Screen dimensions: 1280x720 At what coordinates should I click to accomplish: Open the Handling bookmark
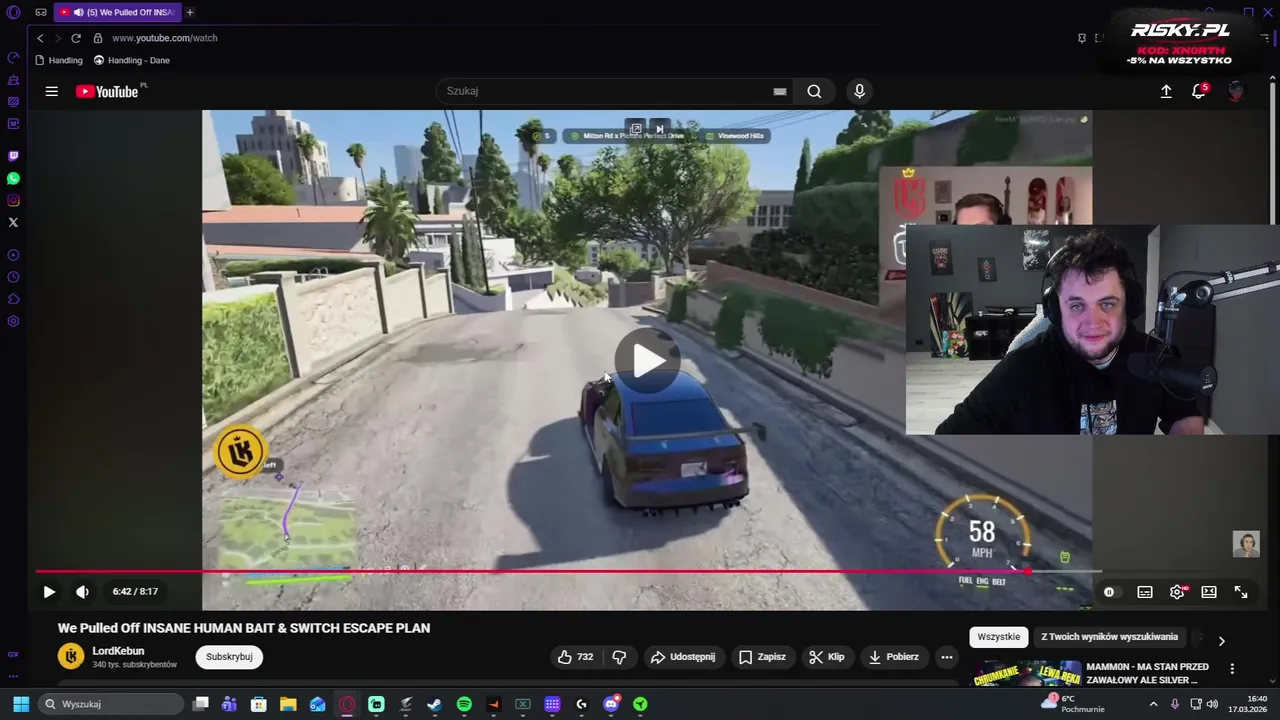[x=59, y=60]
